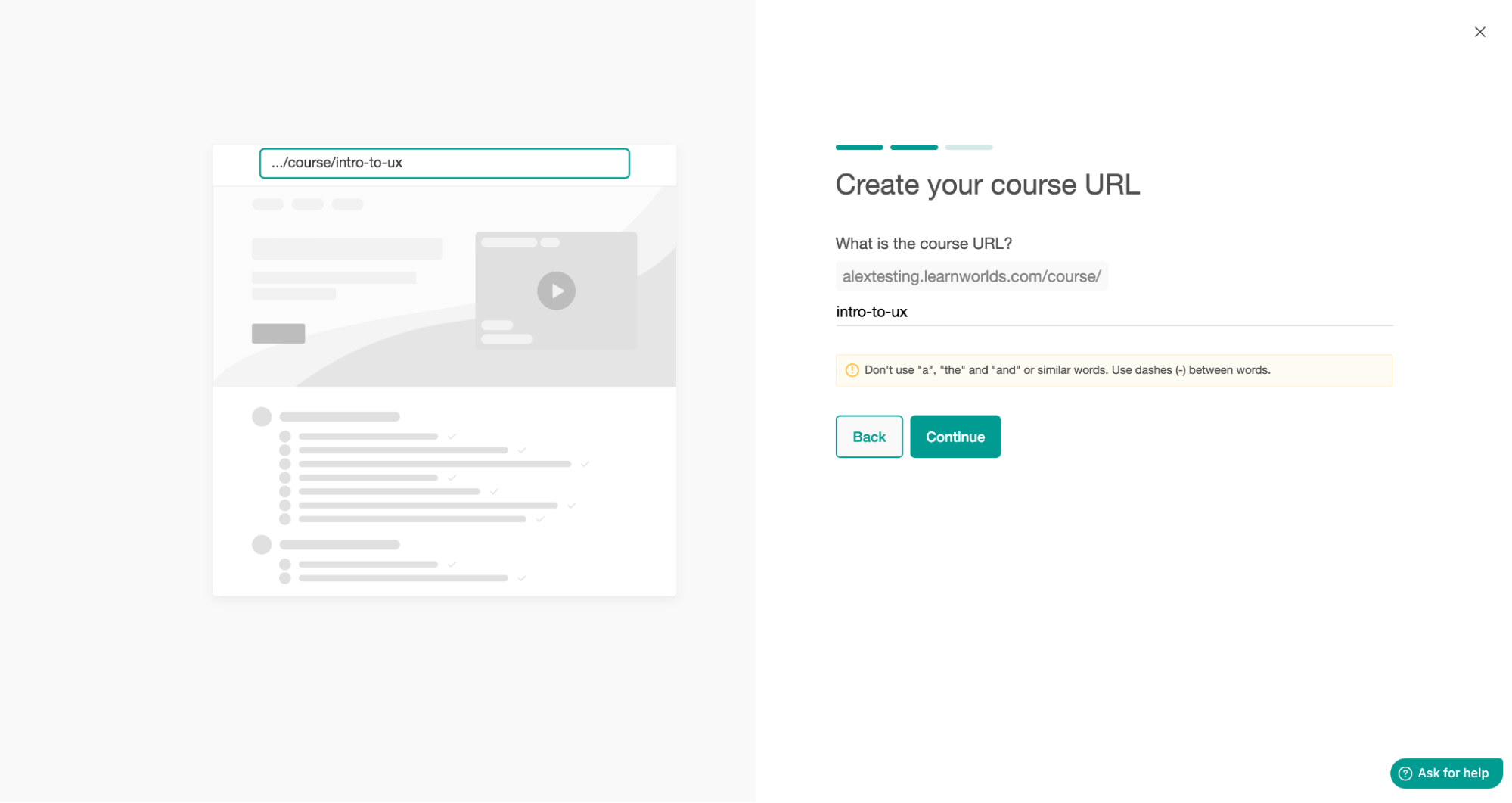The image size is (1512, 803).
Task: Click the gray call-to-action button in the preview mockup
Action: tap(278, 333)
